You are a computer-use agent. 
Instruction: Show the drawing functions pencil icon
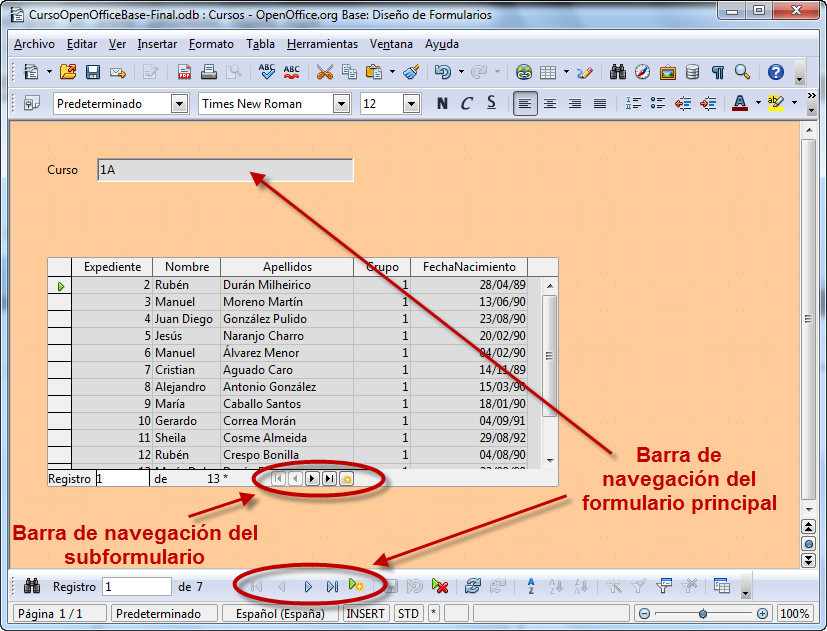pos(585,72)
